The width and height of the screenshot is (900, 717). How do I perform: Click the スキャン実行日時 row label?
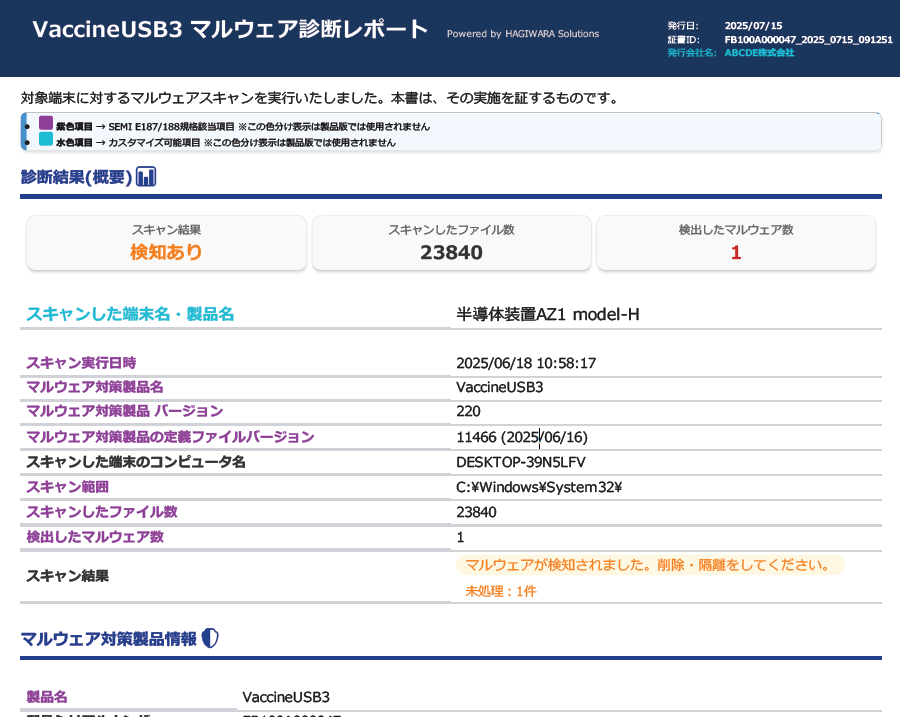[x=81, y=362]
